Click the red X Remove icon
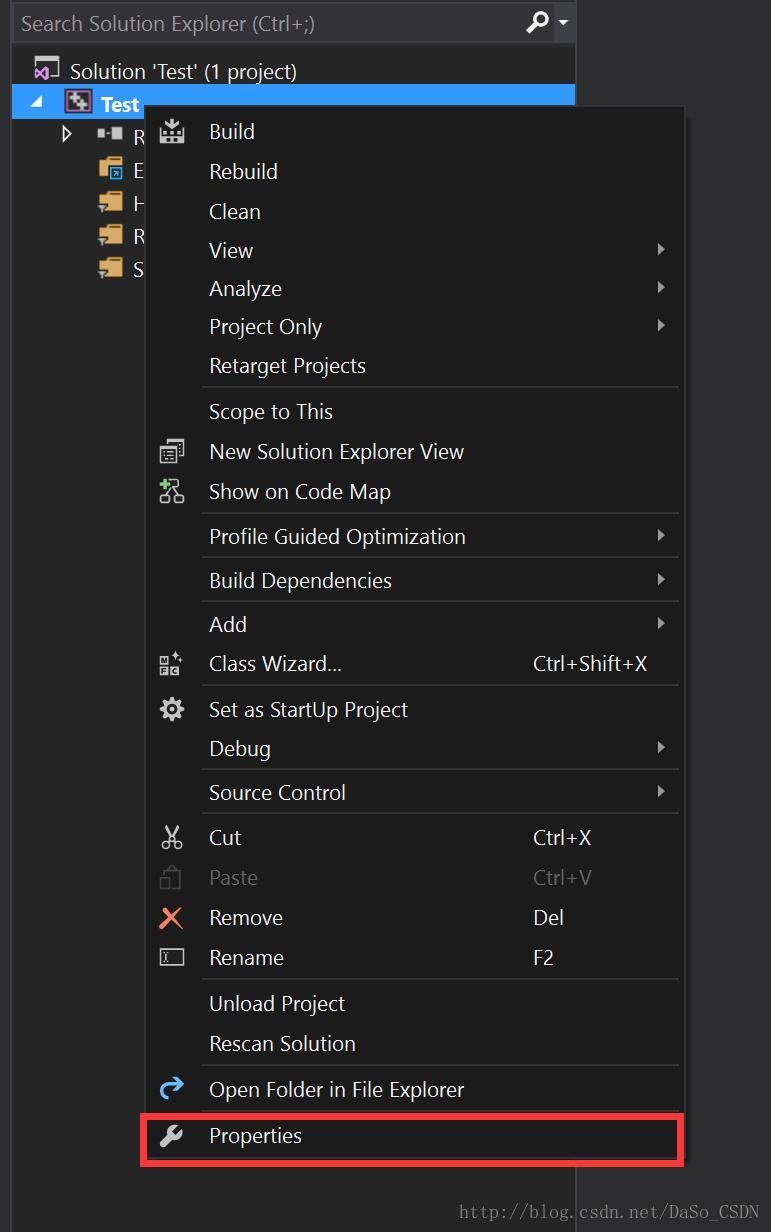Screen dimensions: 771x1232 point(172,918)
